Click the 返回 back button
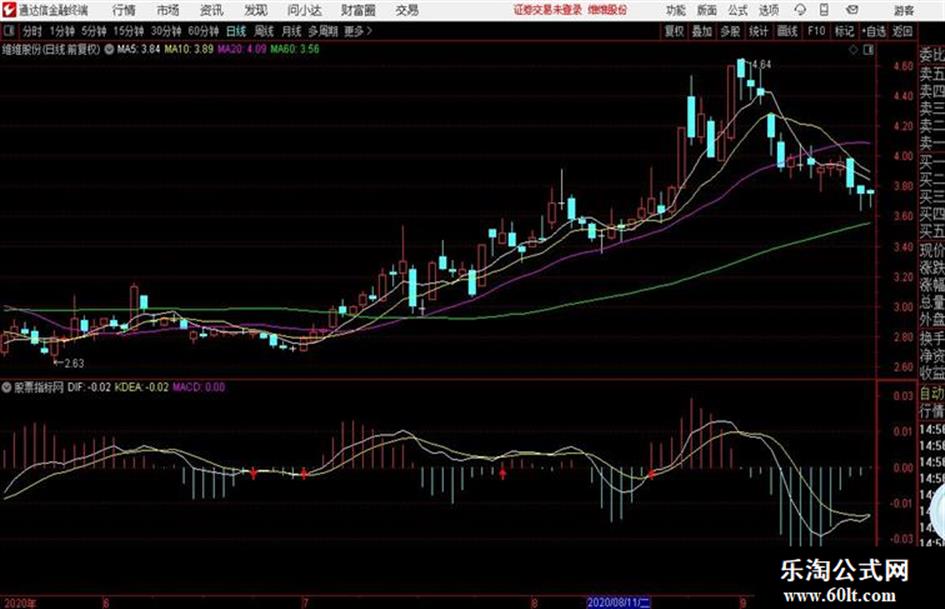Screen dimensions: 945x609 coord(903,31)
